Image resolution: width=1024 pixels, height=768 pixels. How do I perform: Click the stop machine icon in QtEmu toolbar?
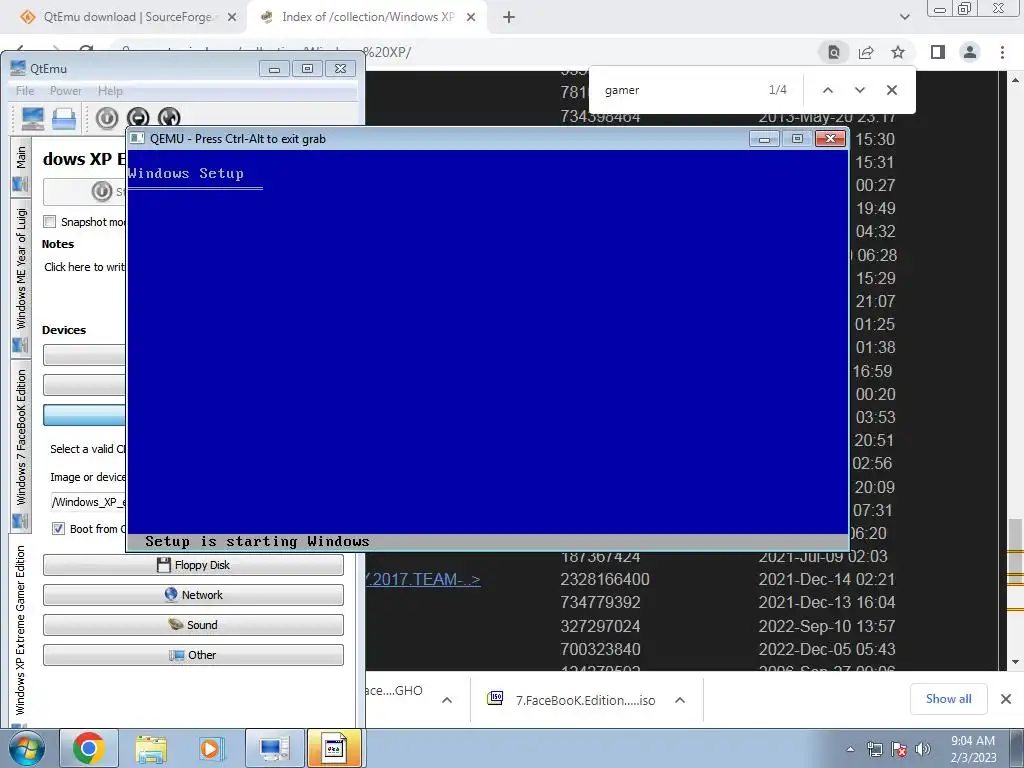pos(138,118)
